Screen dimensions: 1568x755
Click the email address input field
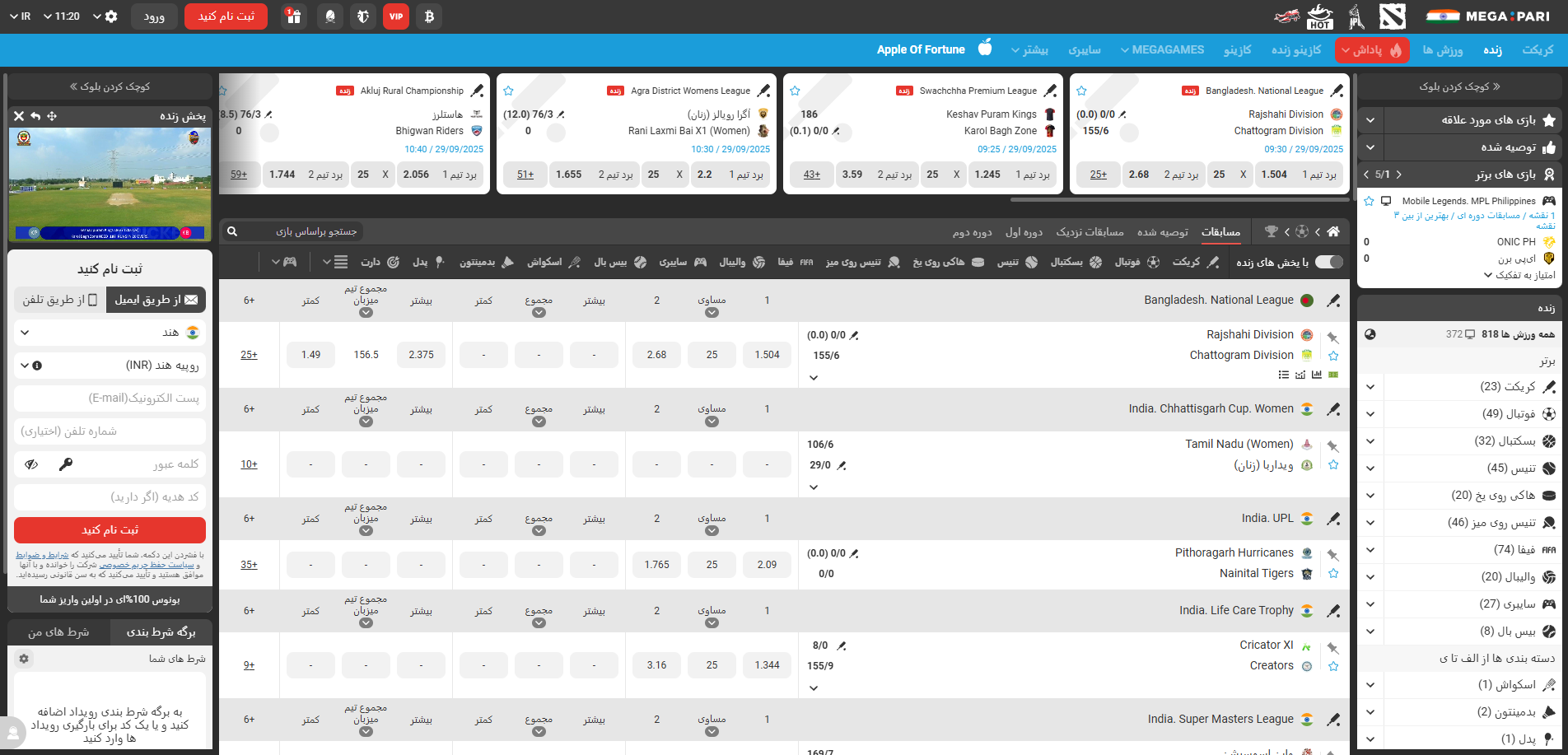point(110,398)
